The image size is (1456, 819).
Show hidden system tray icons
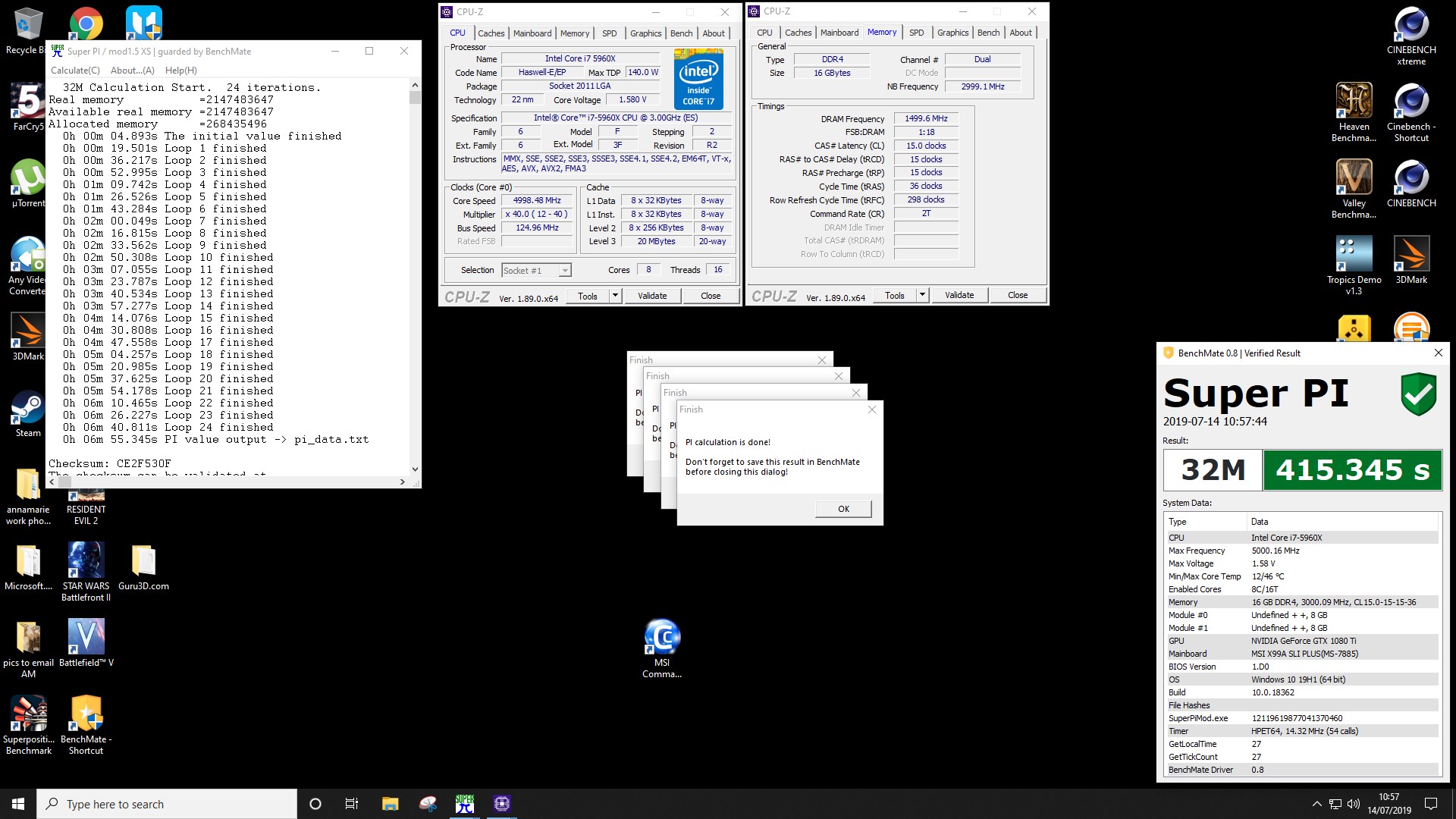[1316, 804]
